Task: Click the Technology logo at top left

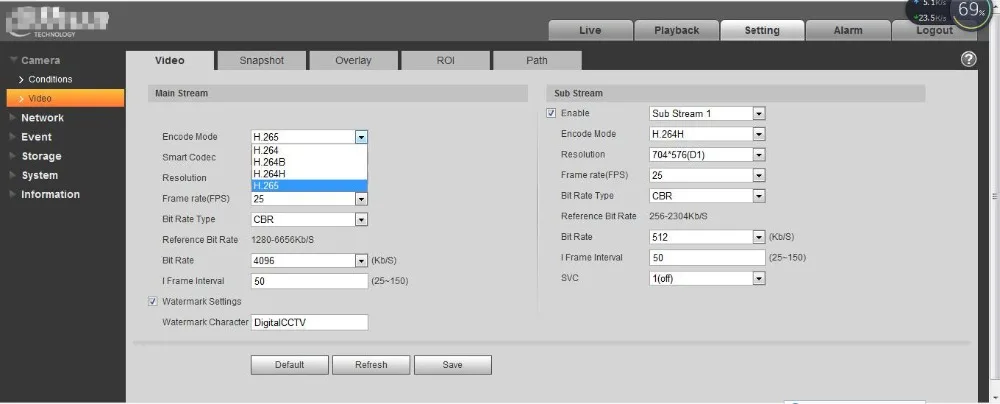Action: 57,23
